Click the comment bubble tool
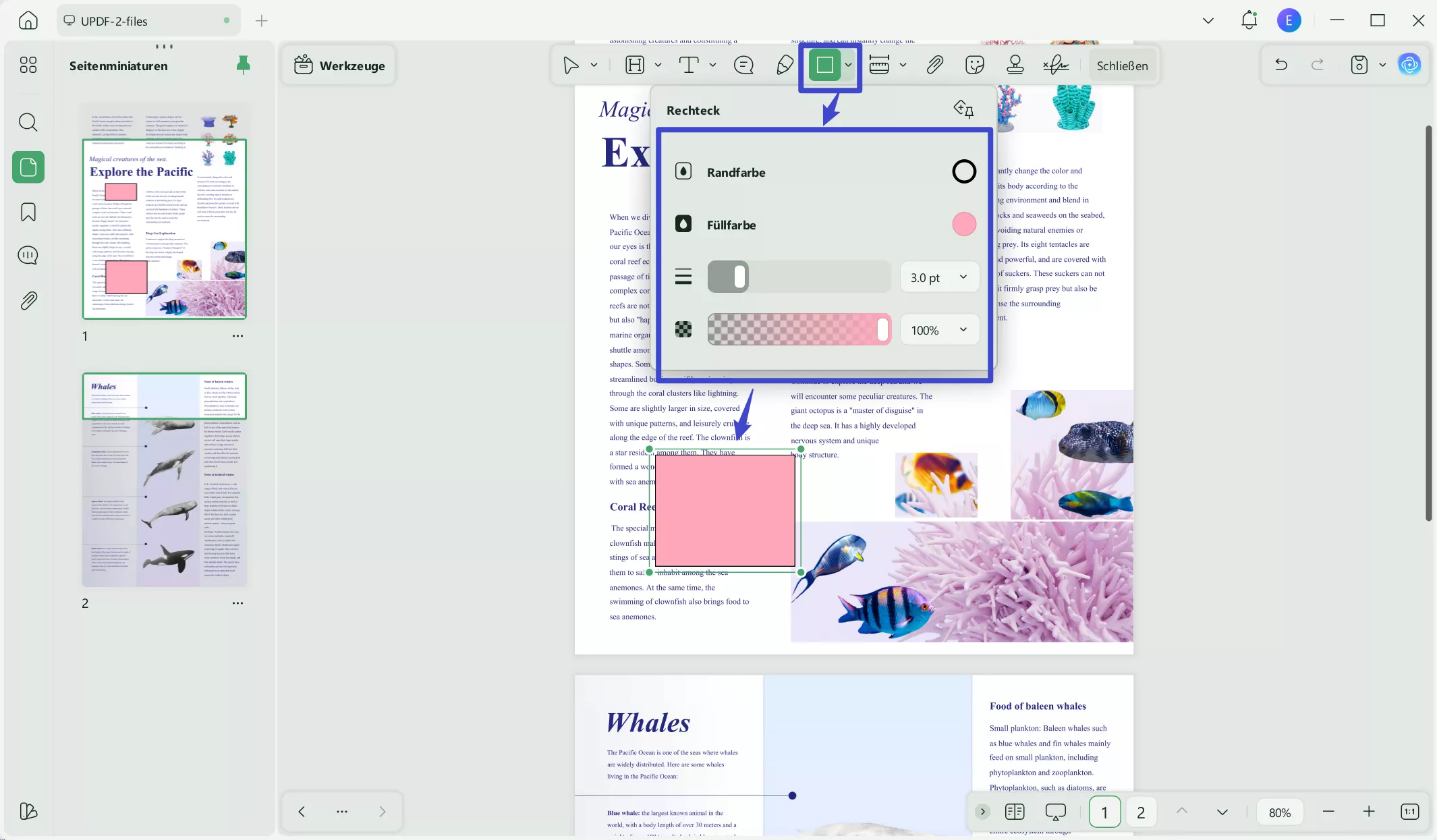This screenshot has width=1437, height=840. (743, 65)
